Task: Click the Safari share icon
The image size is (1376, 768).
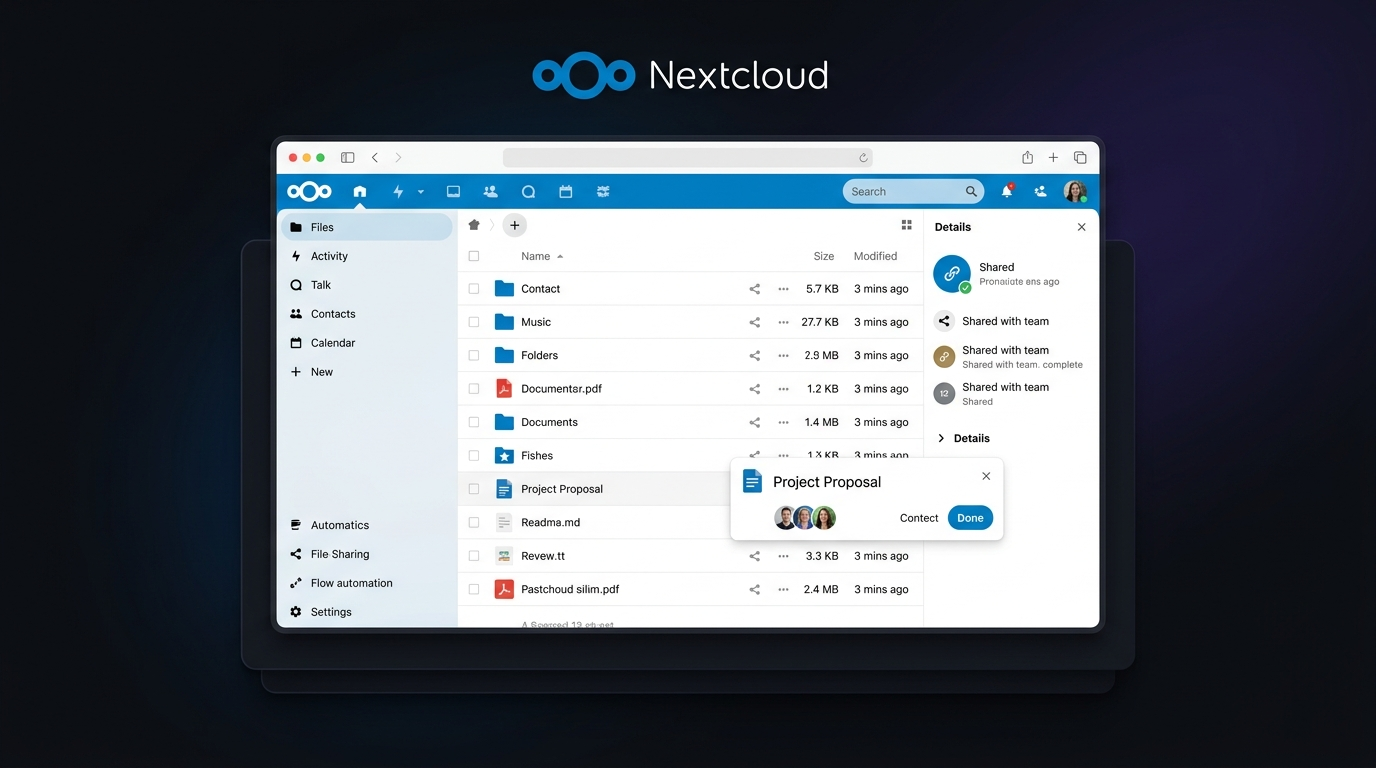Action: pyautogui.click(x=1027, y=157)
